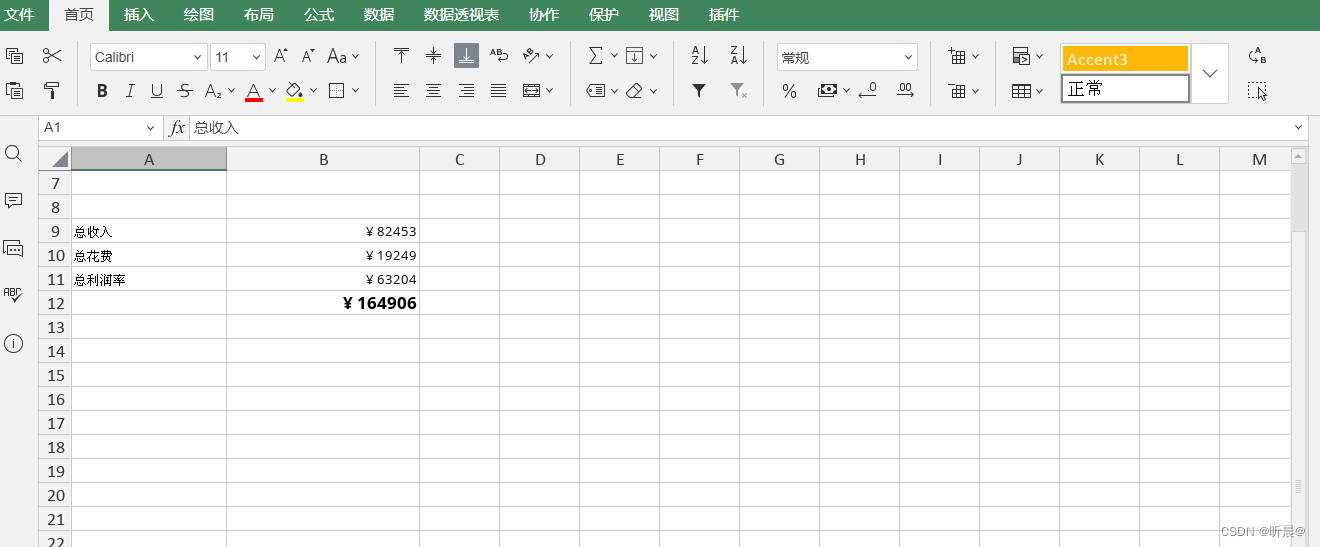Increase font size with the larger A icon
This screenshot has height=547, width=1320.
[x=281, y=56]
